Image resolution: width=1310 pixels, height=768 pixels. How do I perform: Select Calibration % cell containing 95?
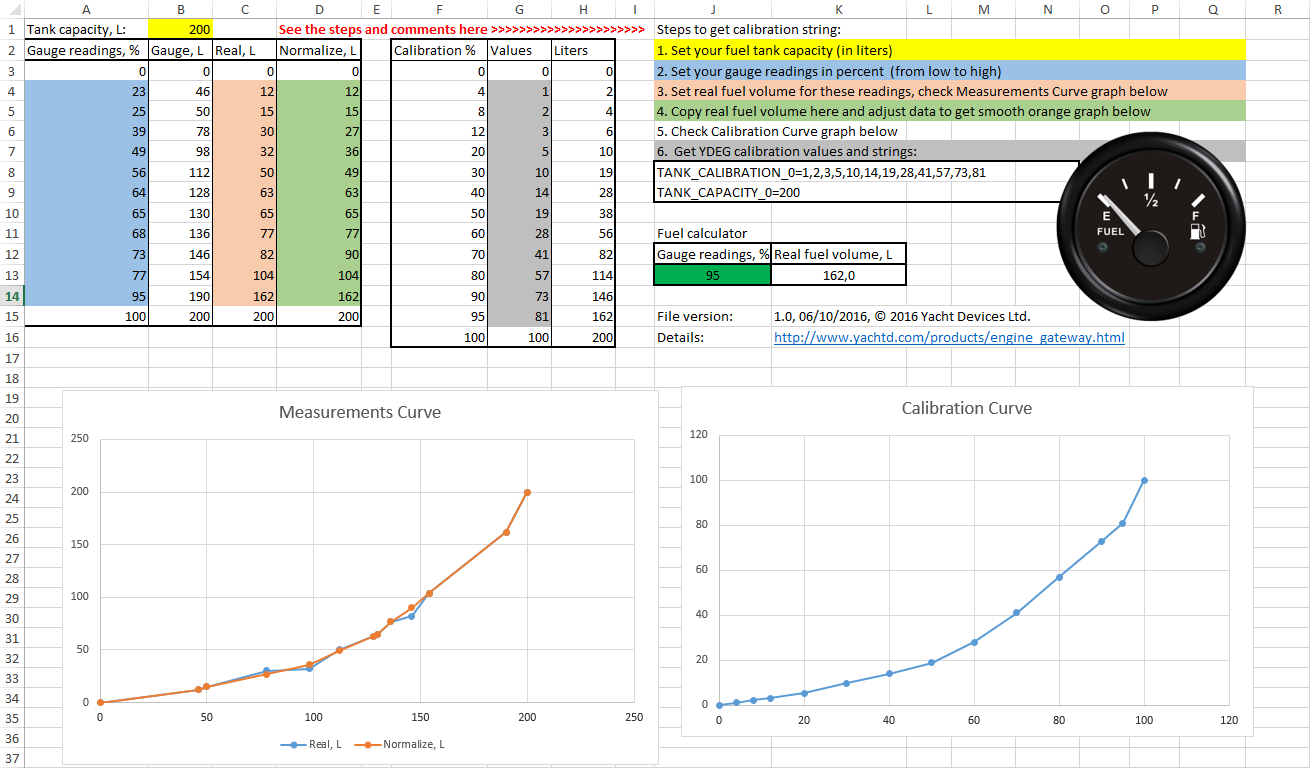(439, 316)
